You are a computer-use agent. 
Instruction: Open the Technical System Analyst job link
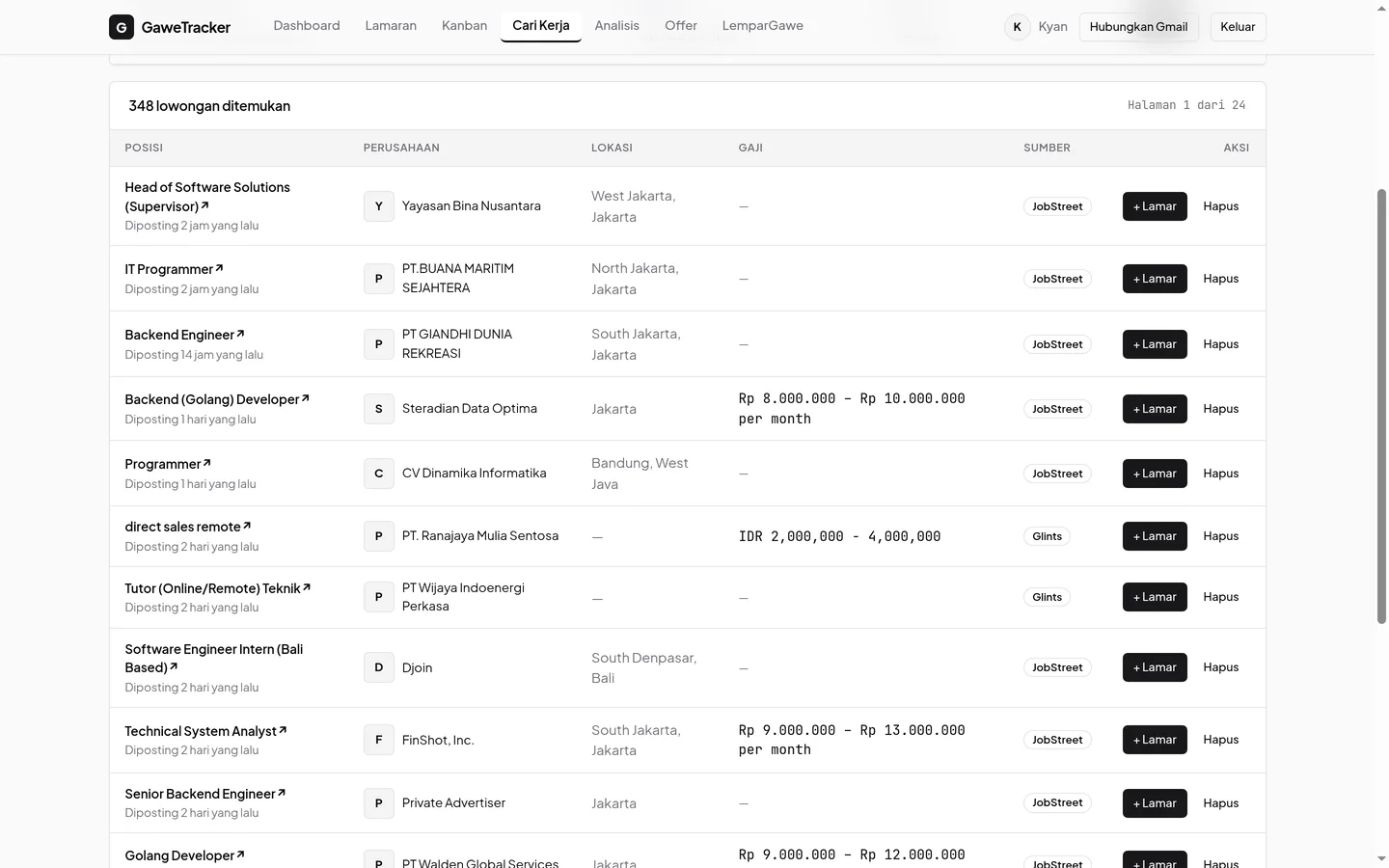point(205,731)
